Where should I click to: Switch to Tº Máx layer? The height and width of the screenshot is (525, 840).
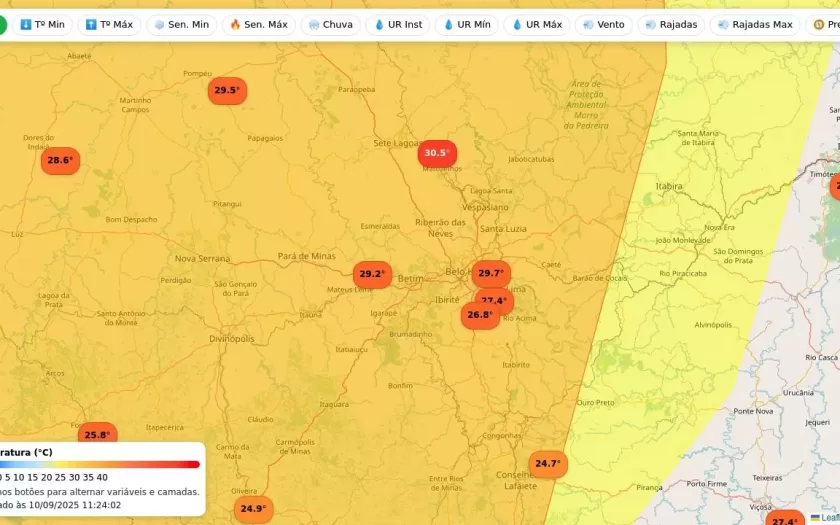click(x=109, y=24)
